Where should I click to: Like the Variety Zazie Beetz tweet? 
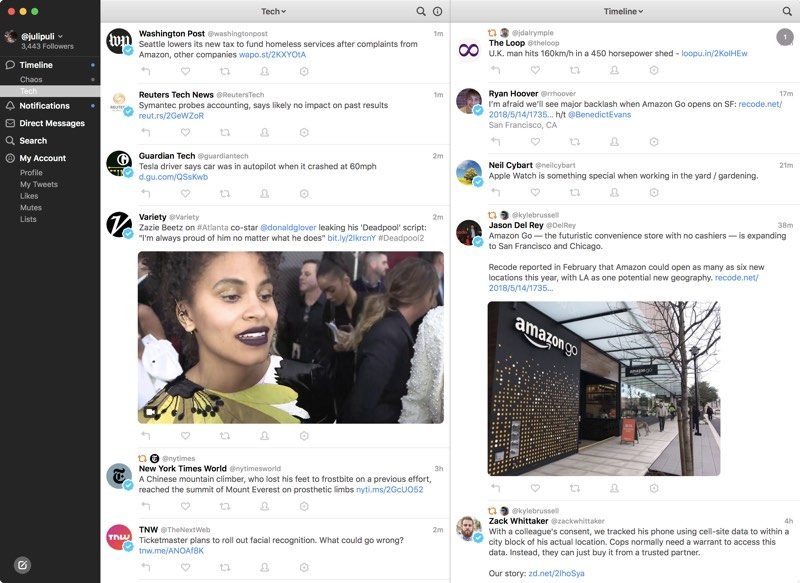[x=186, y=436]
